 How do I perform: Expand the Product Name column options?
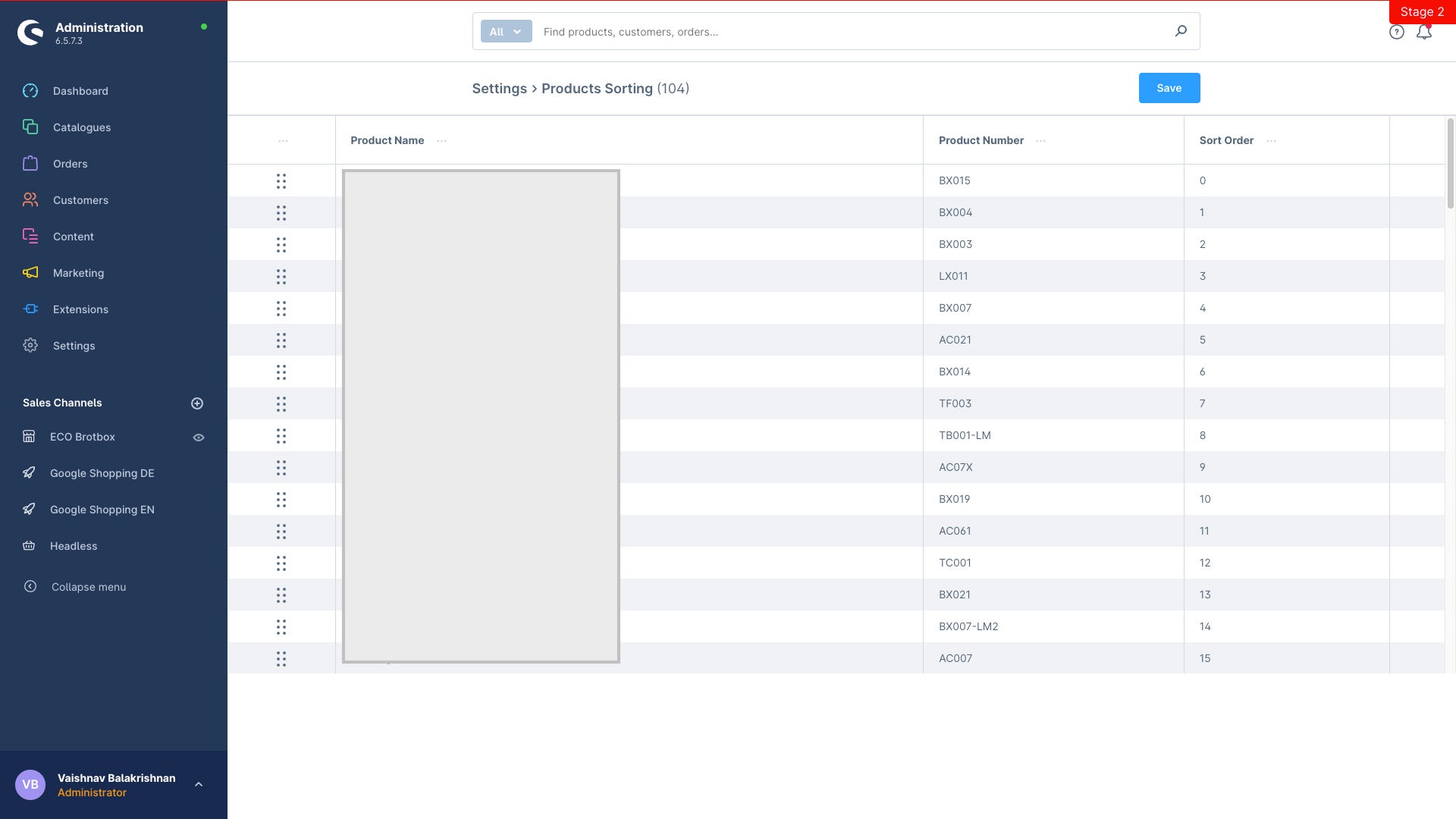[440, 140]
